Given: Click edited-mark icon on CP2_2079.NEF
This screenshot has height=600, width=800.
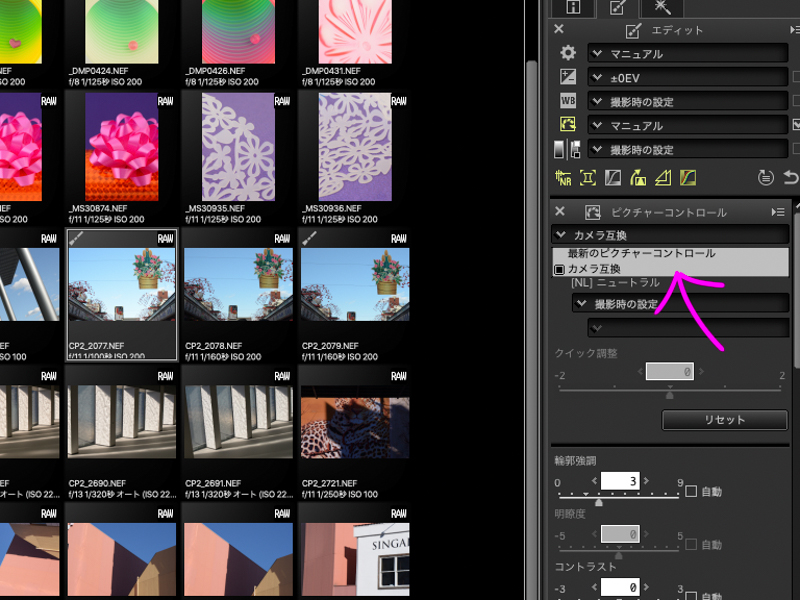Looking at the screenshot, I should [309, 238].
